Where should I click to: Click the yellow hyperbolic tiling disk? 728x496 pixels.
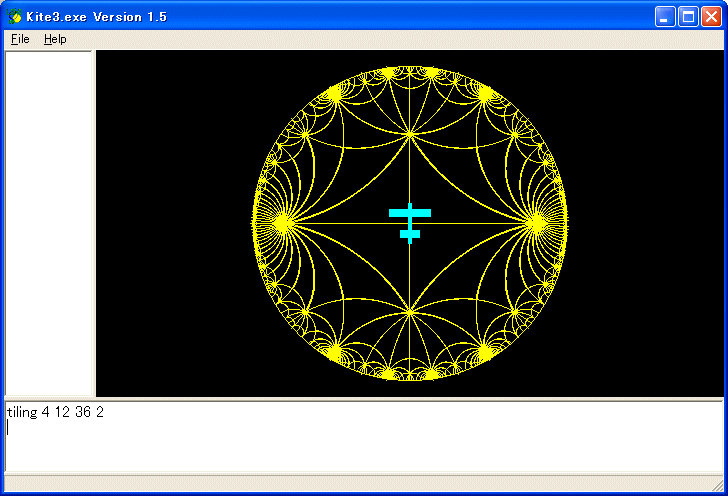point(410,223)
